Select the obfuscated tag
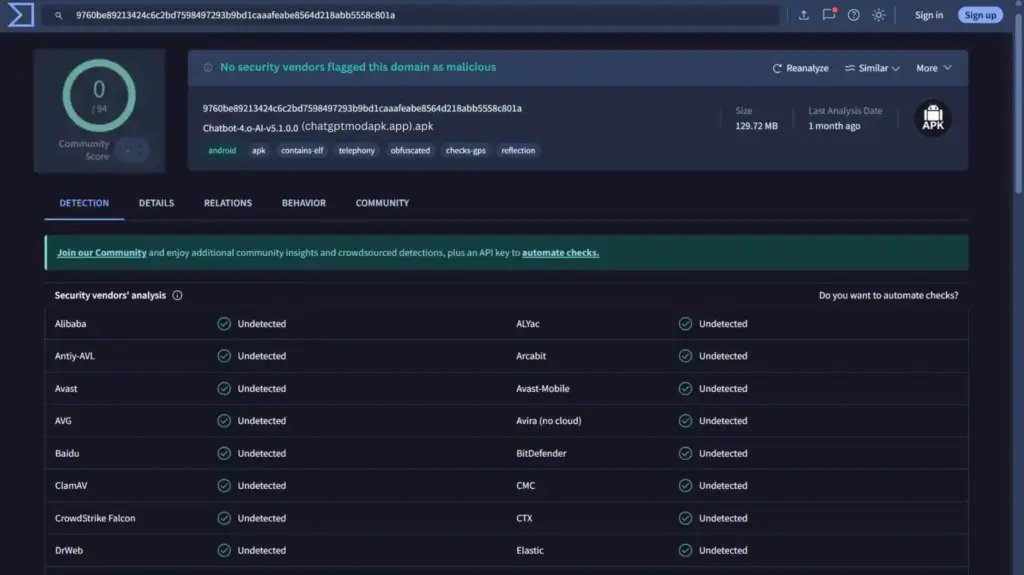The width and height of the screenshot is (1024, 575). 410,150
